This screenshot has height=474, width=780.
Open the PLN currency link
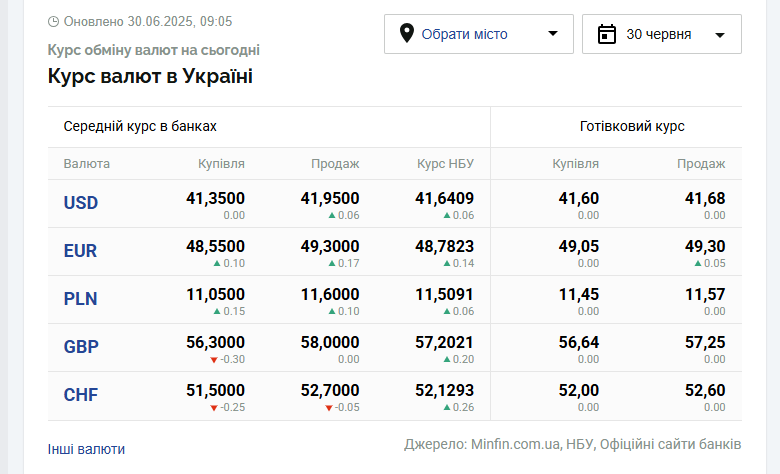pos(80,299)
